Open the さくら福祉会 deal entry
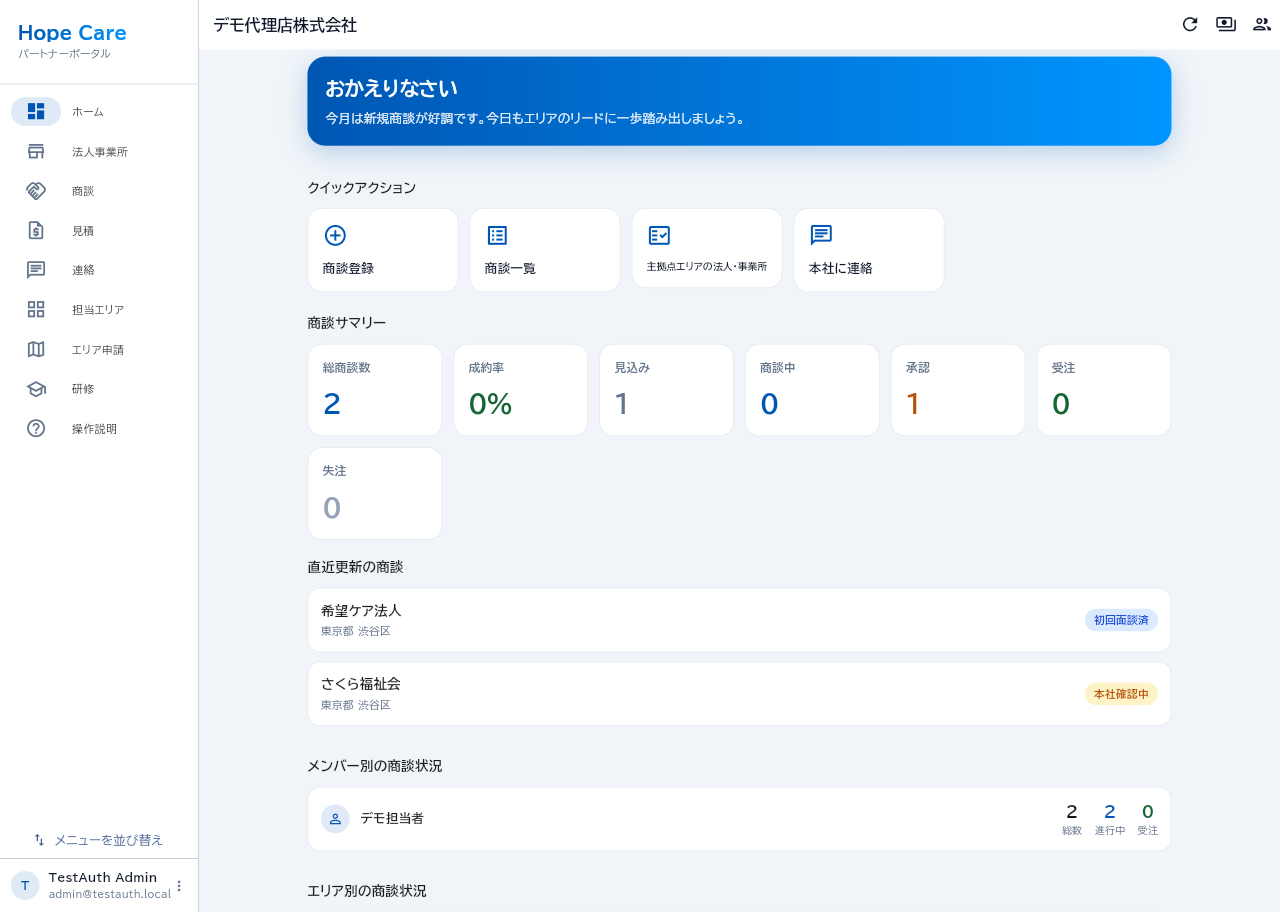The image size is (1280, 912). pyautogui.click(x=739, y=694)
